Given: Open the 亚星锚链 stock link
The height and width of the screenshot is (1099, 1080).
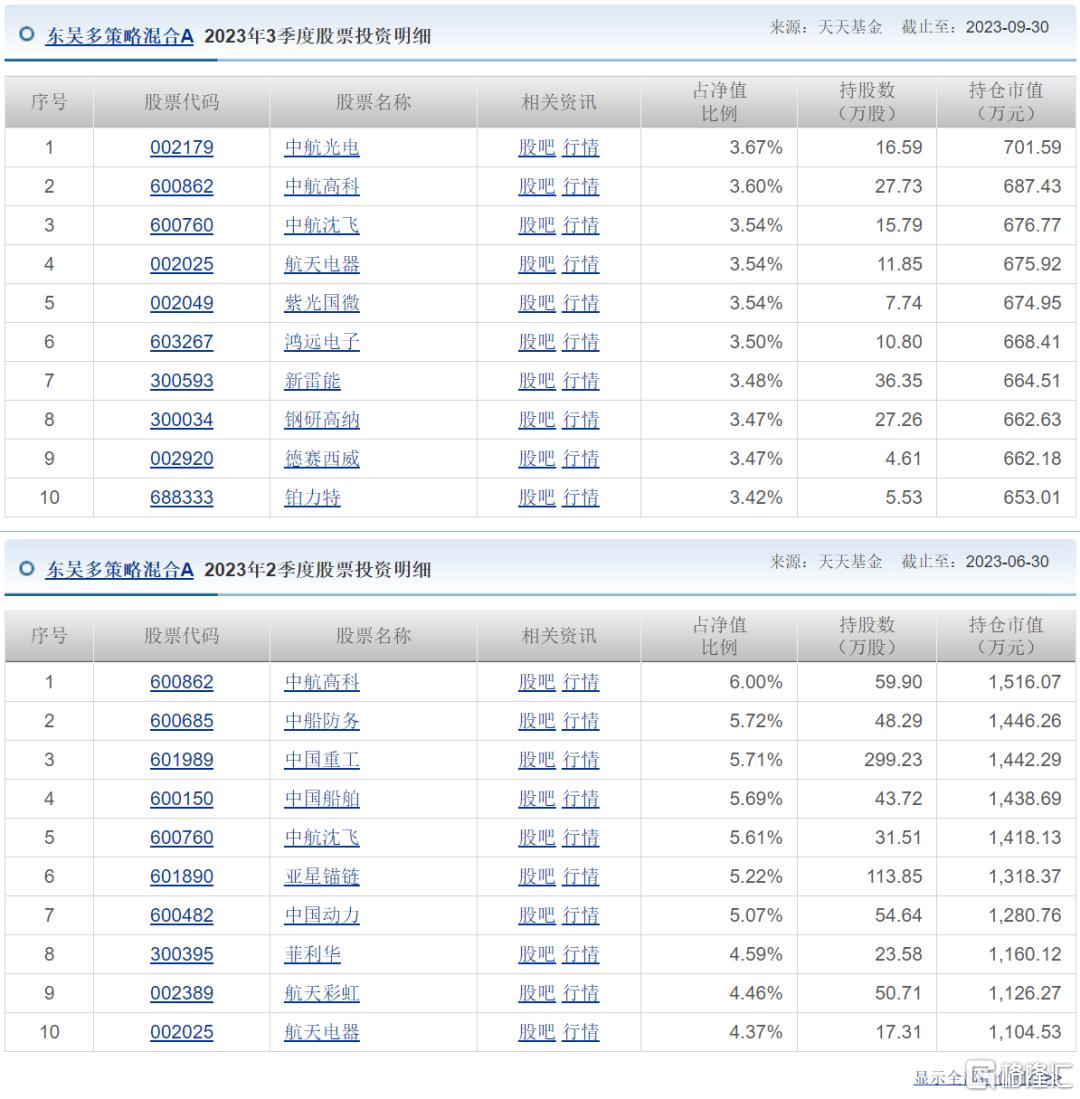Looking at the screenshot, I should 322,877.
